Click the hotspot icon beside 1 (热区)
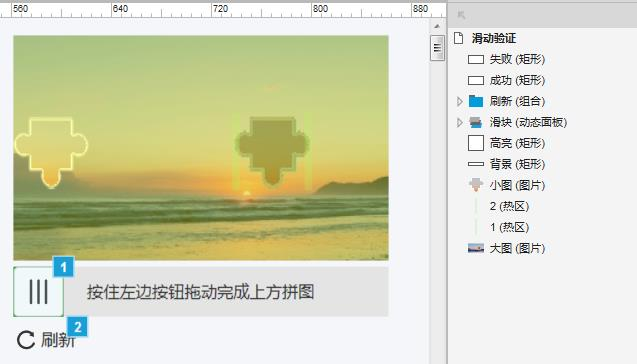The height and width of the screenshot is (364, 637). [476, 227]
